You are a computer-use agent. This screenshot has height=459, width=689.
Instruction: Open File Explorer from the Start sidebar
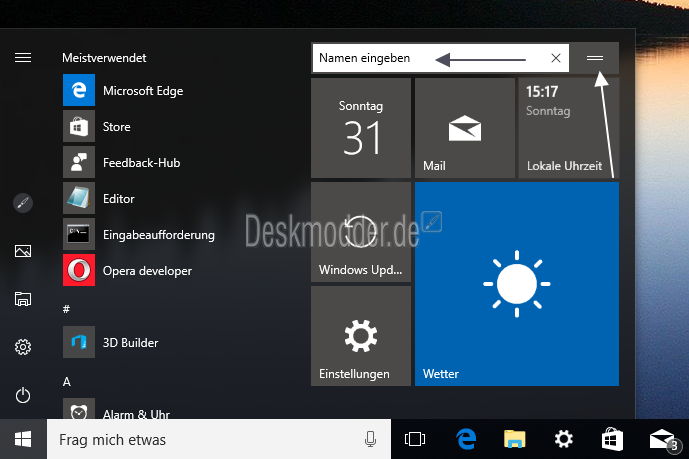tap(23, 299)
